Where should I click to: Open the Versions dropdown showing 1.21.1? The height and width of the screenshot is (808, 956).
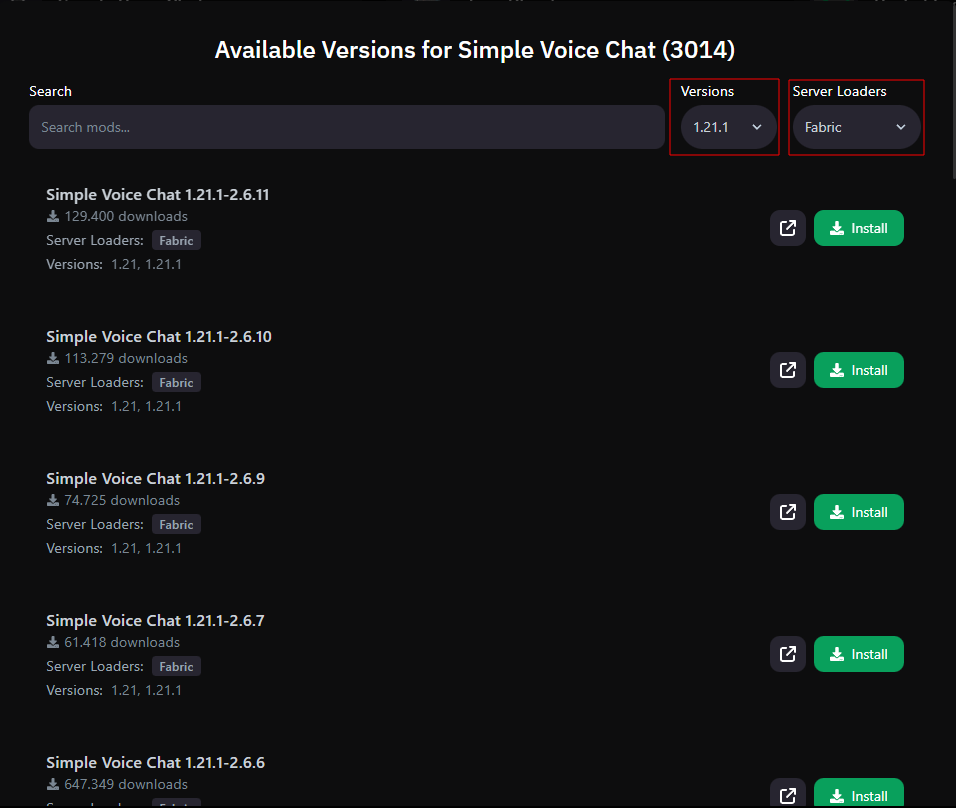724,127
